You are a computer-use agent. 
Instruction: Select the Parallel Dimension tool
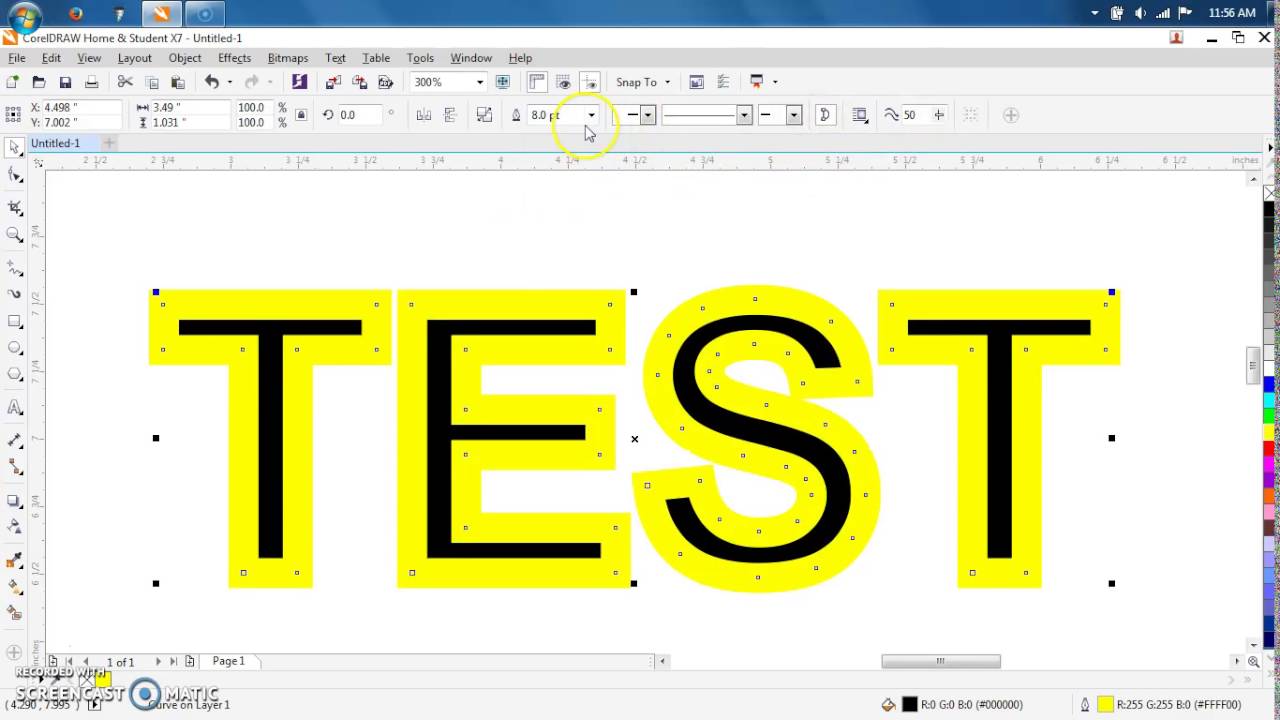tap(14, 440)
